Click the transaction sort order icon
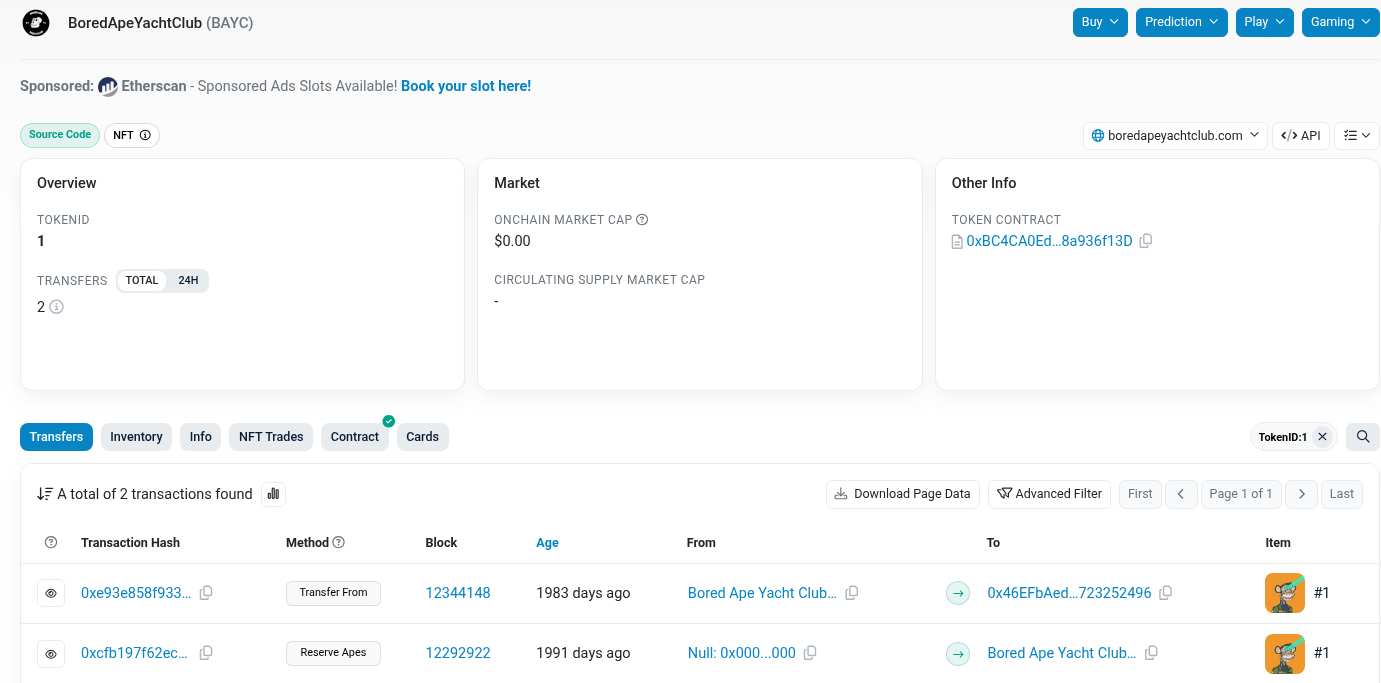Screen dimensions: 1381x683 point(45,494)
